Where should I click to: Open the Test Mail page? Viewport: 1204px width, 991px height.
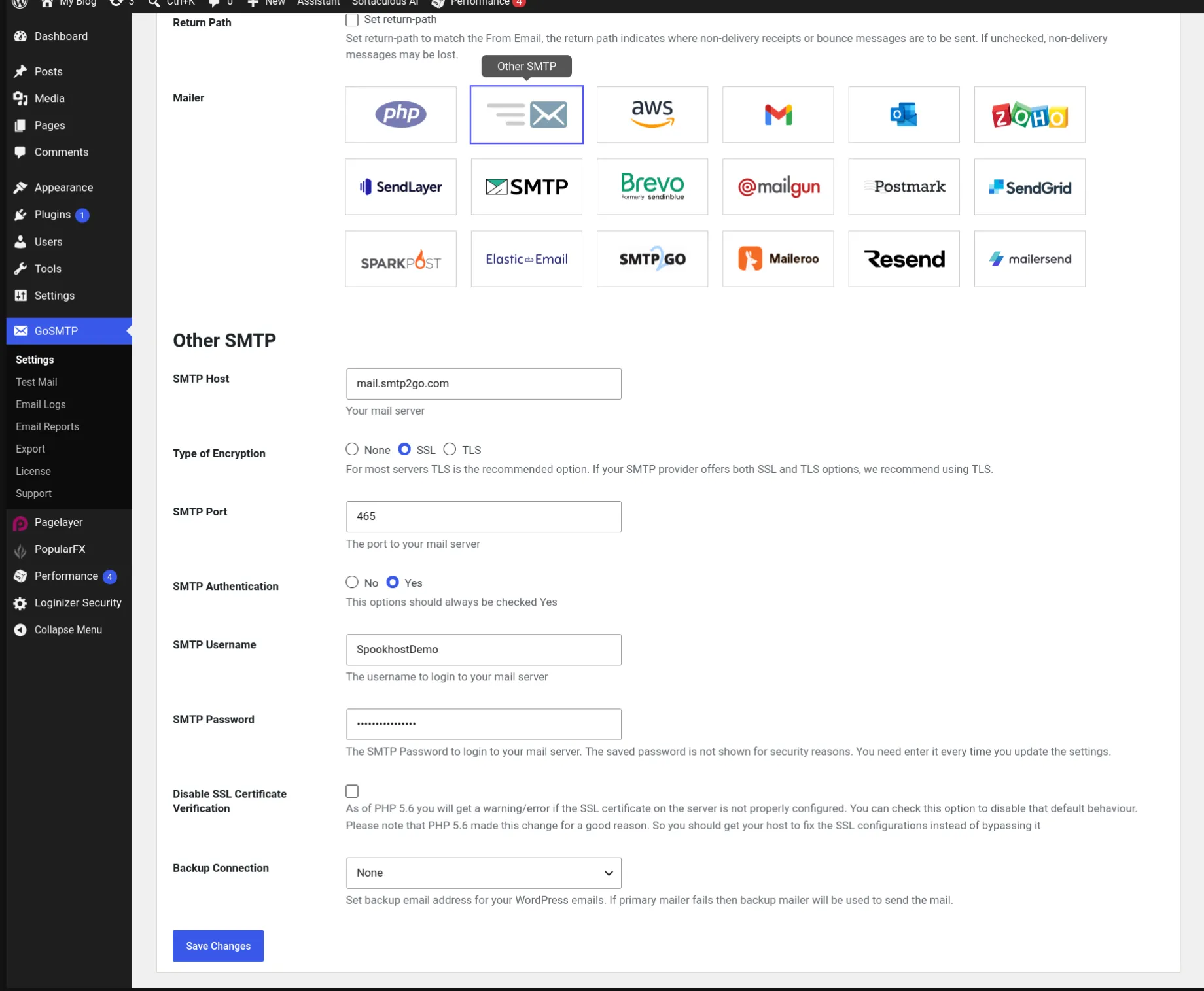tap(37, 382)
